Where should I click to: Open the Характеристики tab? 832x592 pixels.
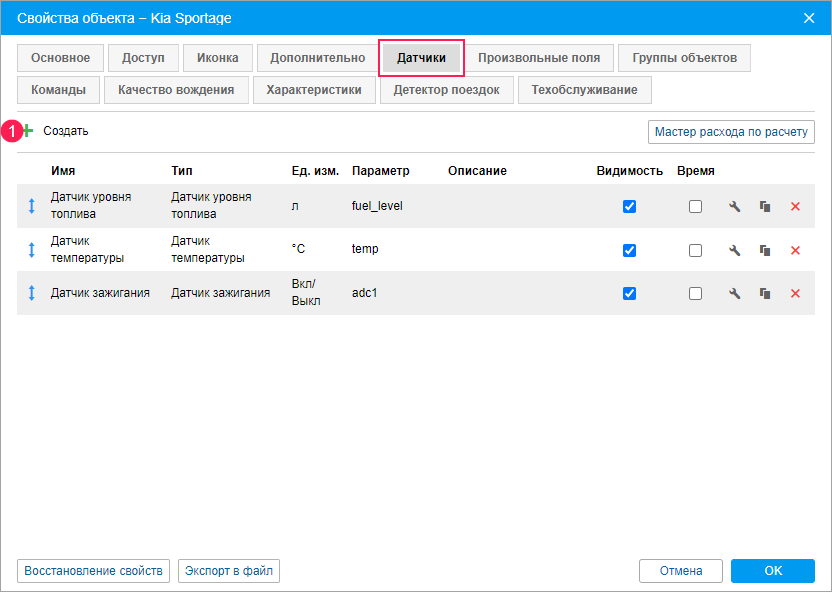(x=314, y=90)
